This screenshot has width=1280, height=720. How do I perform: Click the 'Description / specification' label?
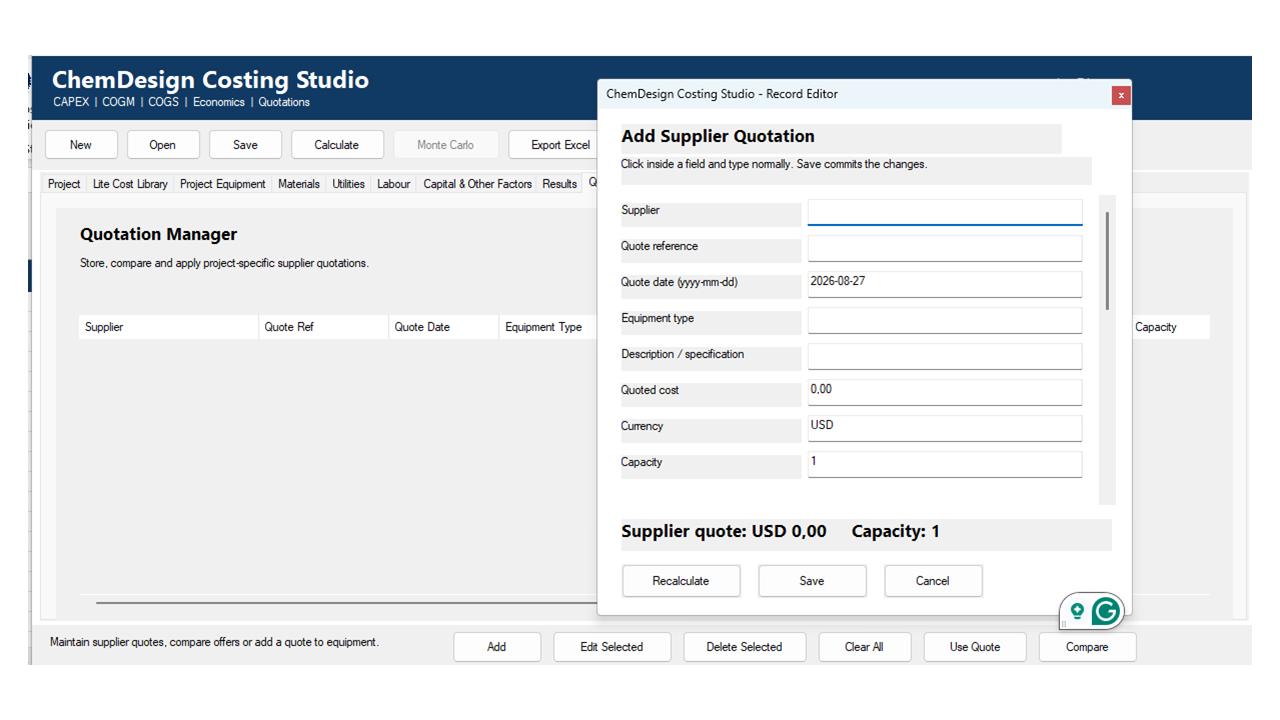pos(683,354)
